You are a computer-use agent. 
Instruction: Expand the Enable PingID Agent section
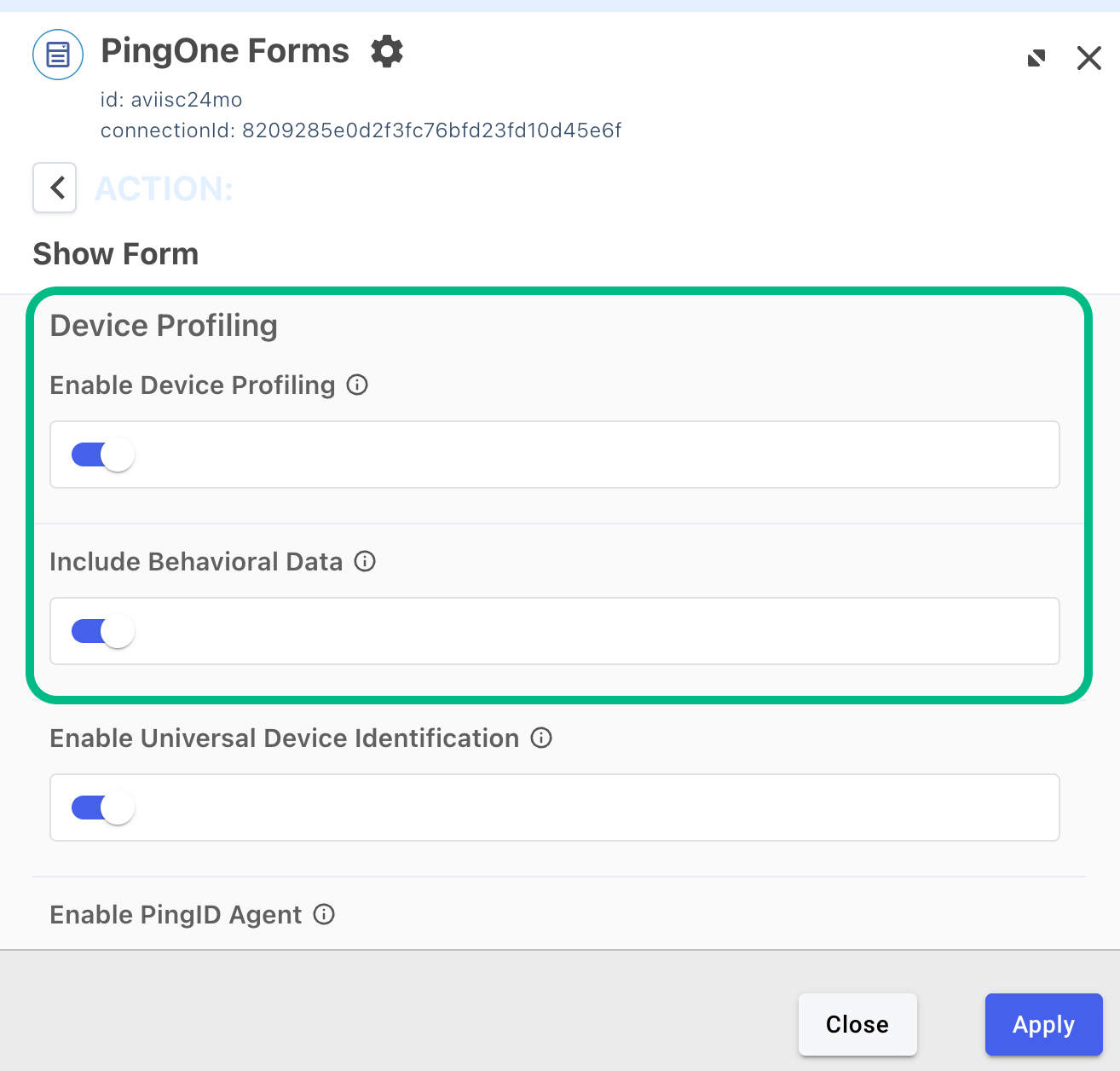176,914
